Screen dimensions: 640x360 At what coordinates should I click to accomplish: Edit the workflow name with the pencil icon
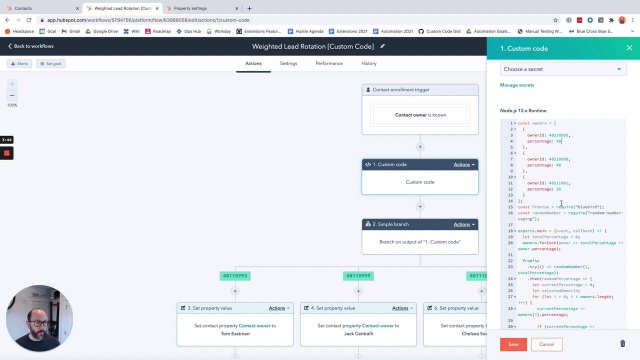click(x=382, y=46)
